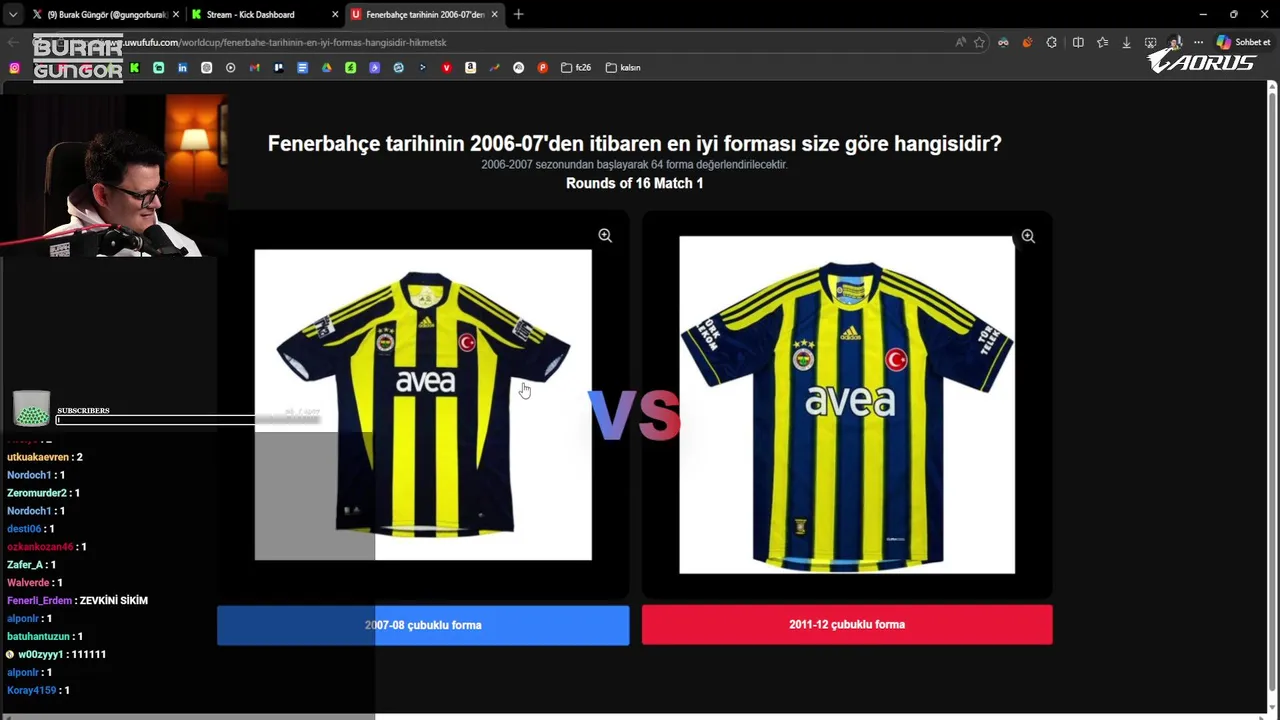Viewport: 1280px width, 720px height.
Task: Click username batuhantuzun in chat
Action: 38,636
